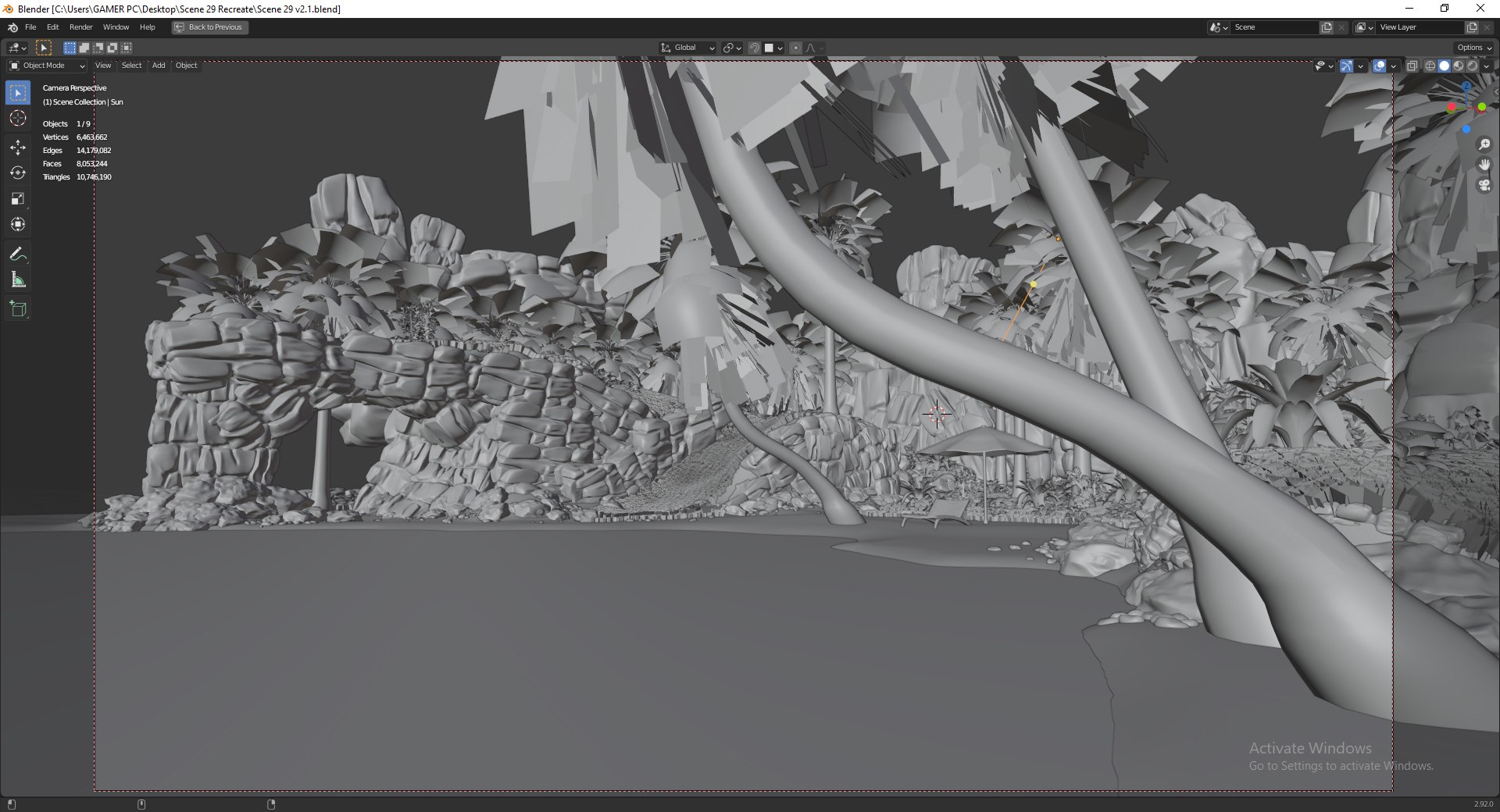Viewport: 1500px width, 812px height.
Task: Toggle proportional editing button
Action: (x=795, y=48)
